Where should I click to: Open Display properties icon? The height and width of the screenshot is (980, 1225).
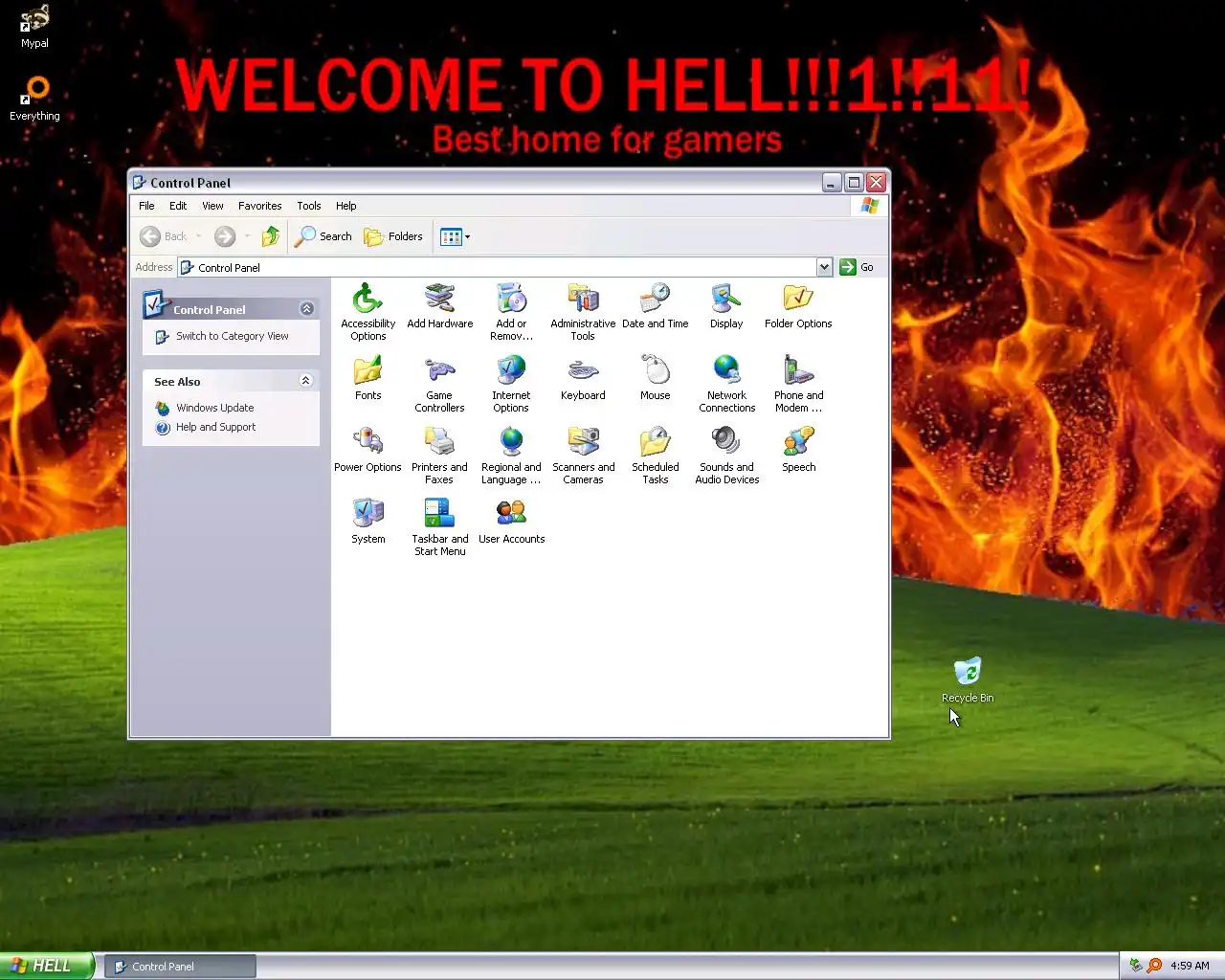(x=726, y=305)
